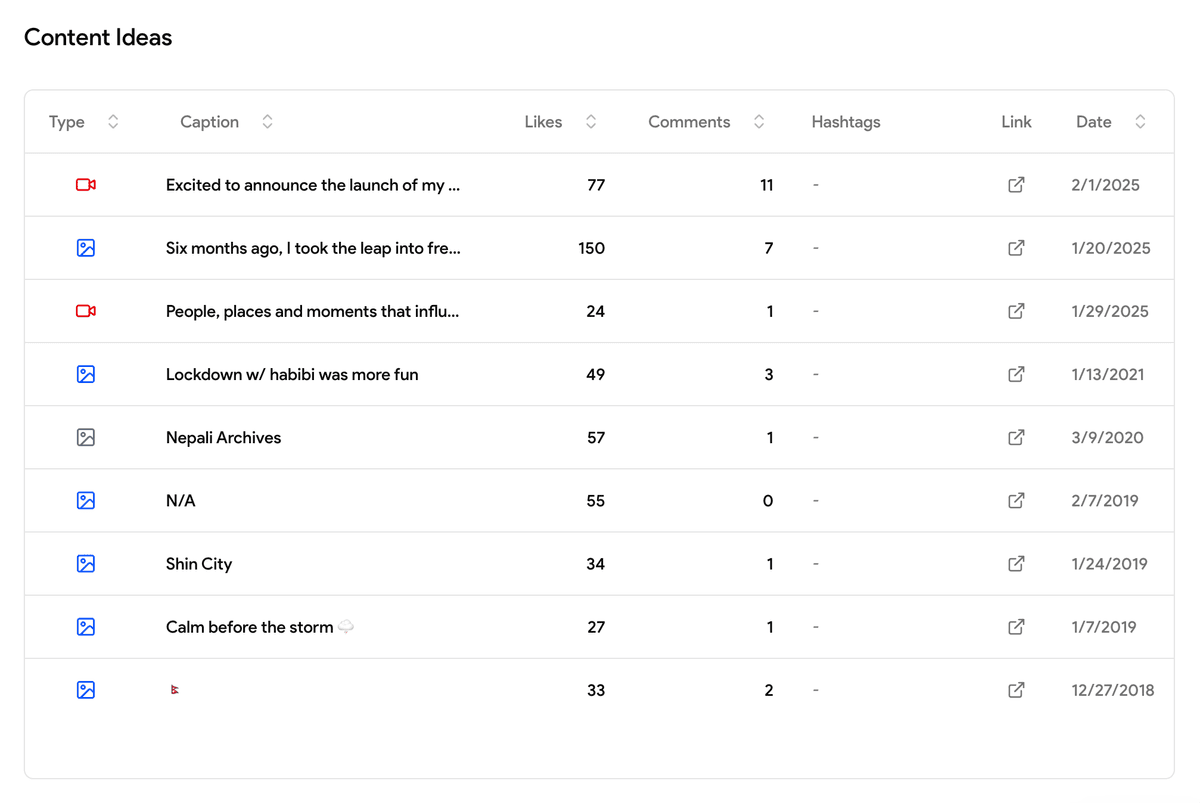1200x803 pixels.
Task: Select the image icon on the freelancing post row
Action: point(85,248)
